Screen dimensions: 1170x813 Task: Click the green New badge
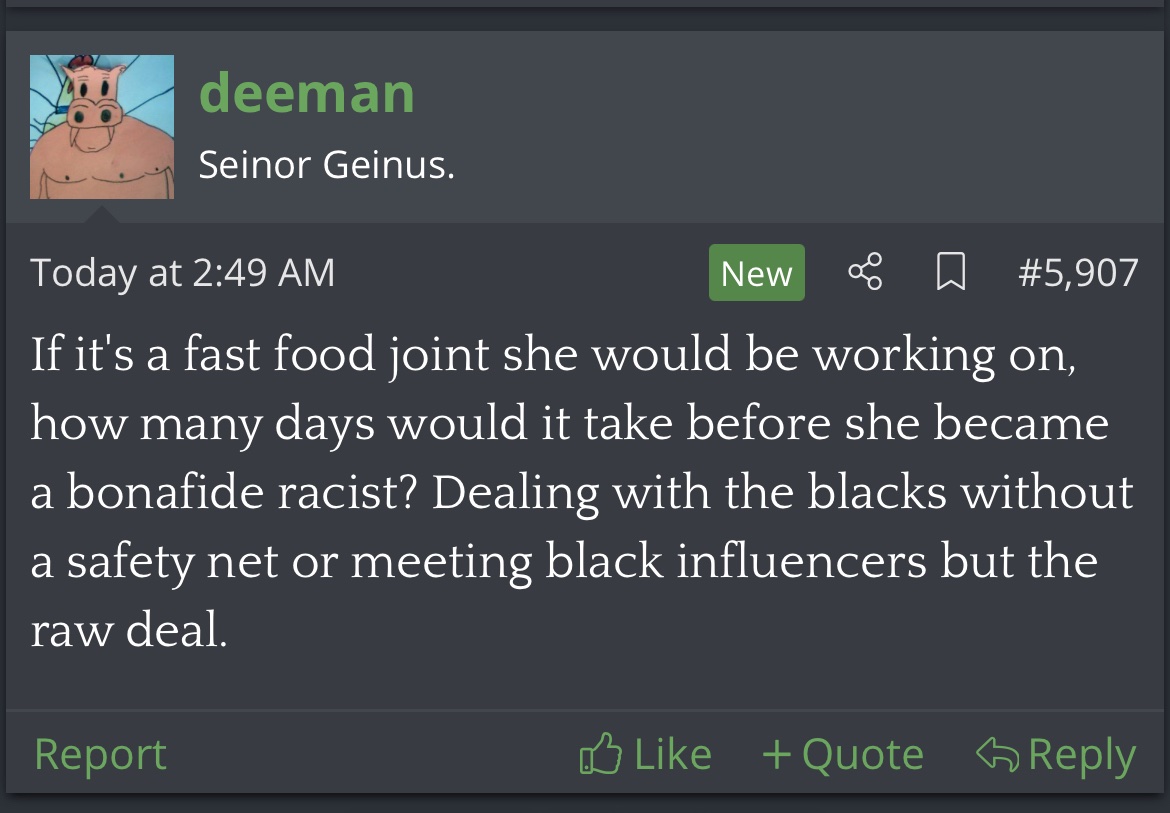pyautogui.click(x=756, y=273)
